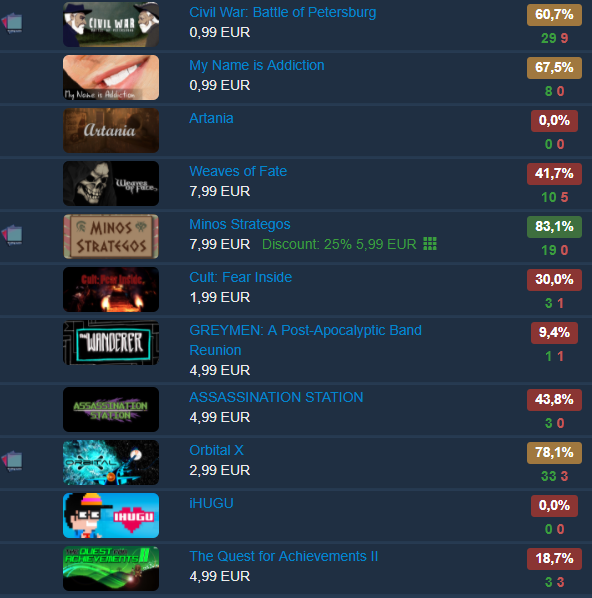Viewport: 592px width, 598px height.
Task: Open My Name is Addiction thumbnail
Action: pos(111,77)
